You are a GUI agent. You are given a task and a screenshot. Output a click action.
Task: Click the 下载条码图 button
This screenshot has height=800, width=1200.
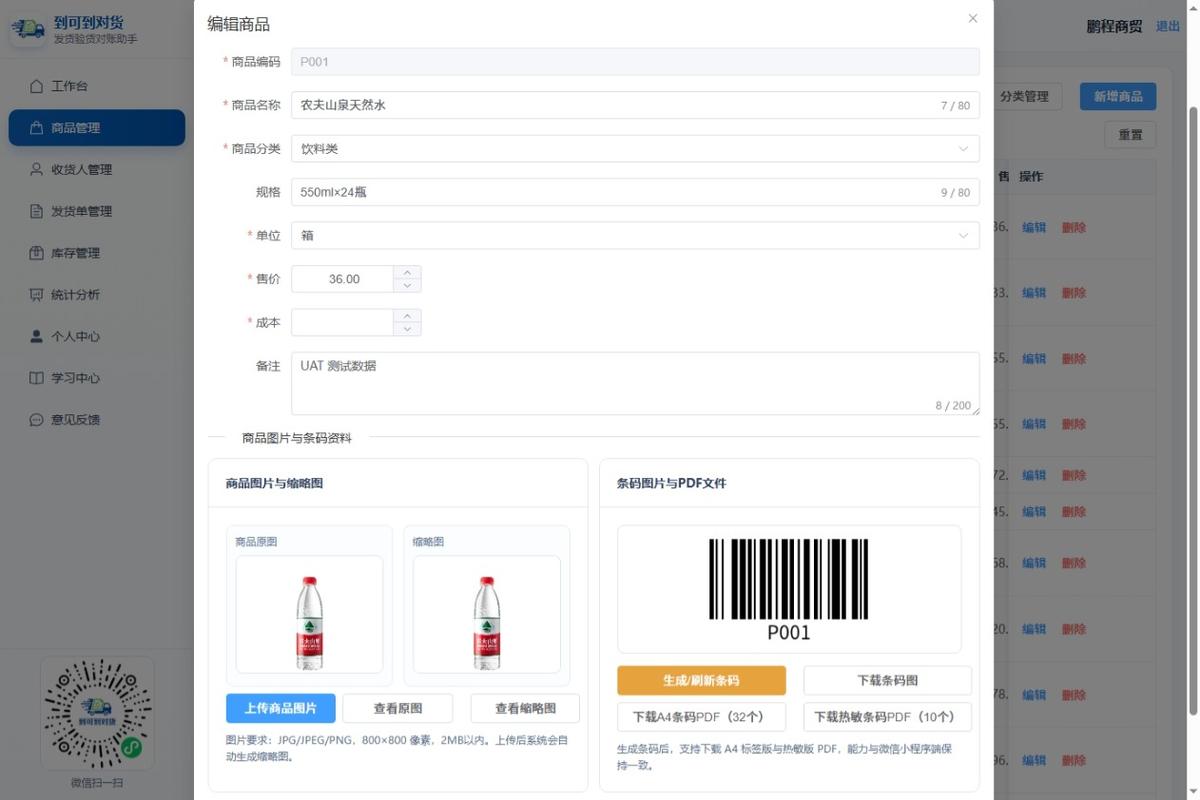pyautogui.click(x=887, y=680)
